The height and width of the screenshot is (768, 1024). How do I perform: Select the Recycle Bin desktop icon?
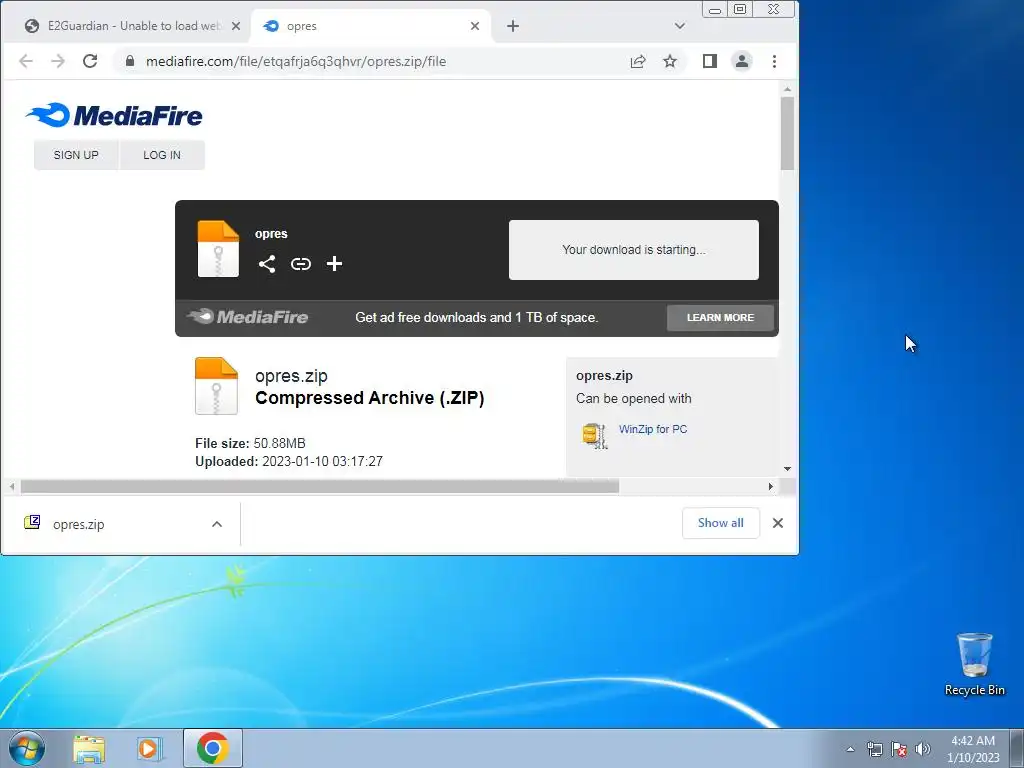tap(975, 665)
